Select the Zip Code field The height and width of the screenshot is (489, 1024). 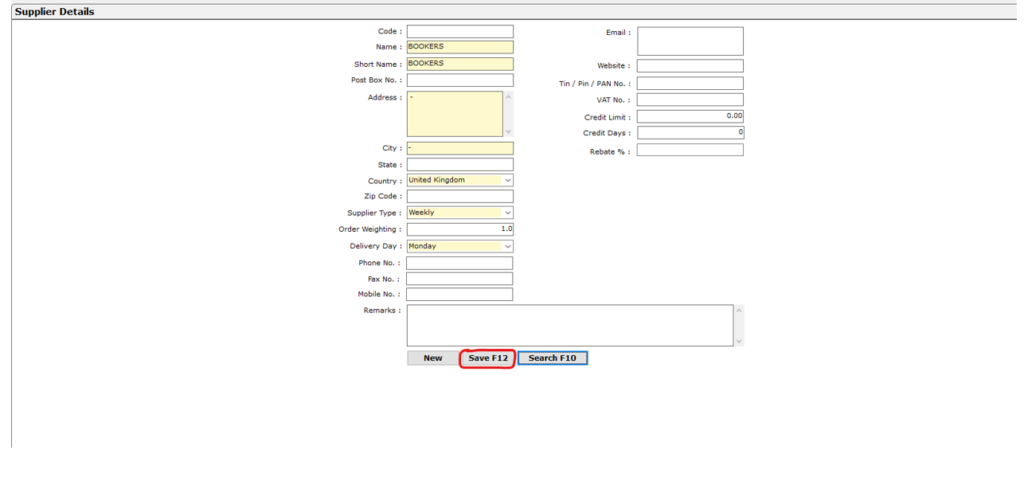(x=459, y=197)
